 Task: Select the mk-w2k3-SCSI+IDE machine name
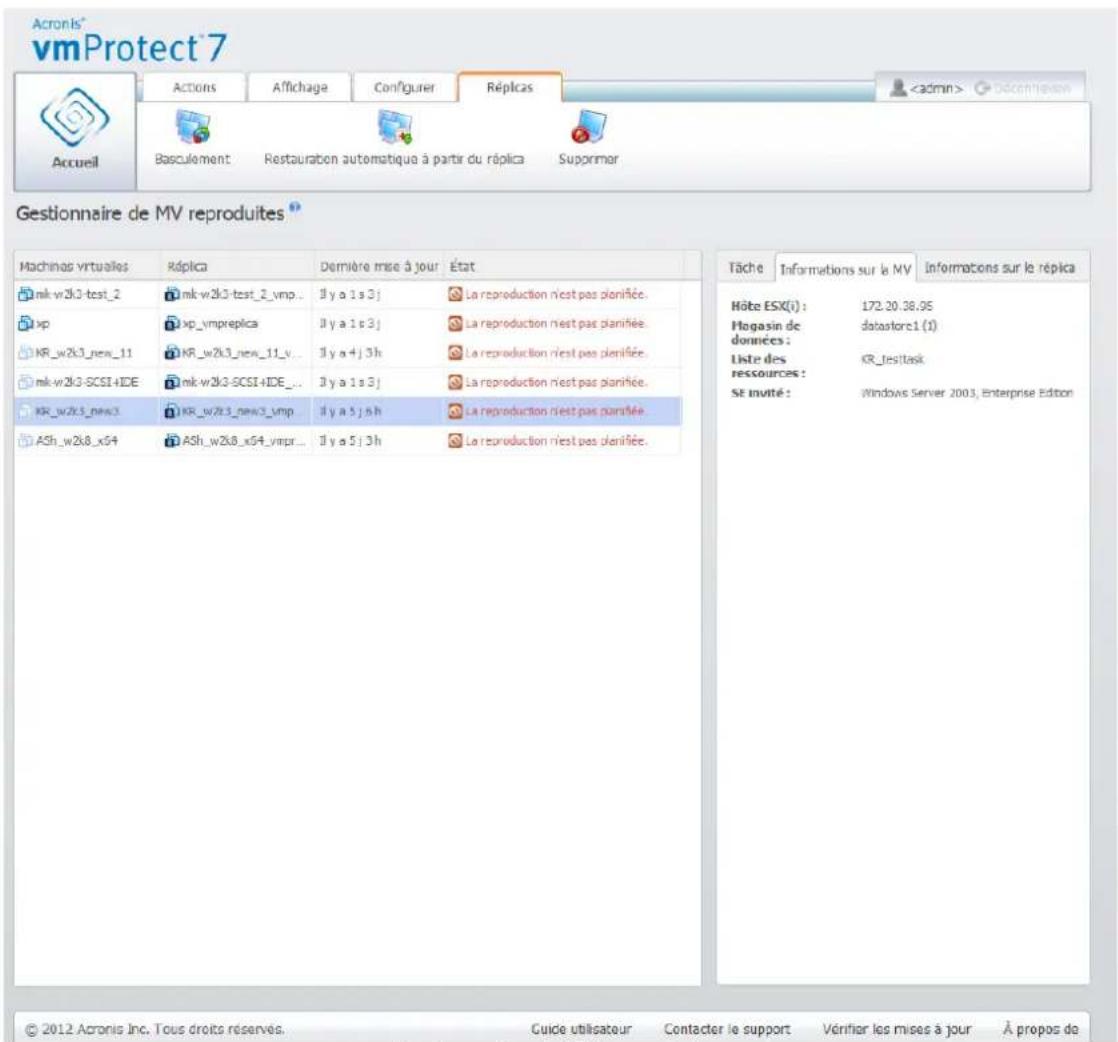(87, 382)
